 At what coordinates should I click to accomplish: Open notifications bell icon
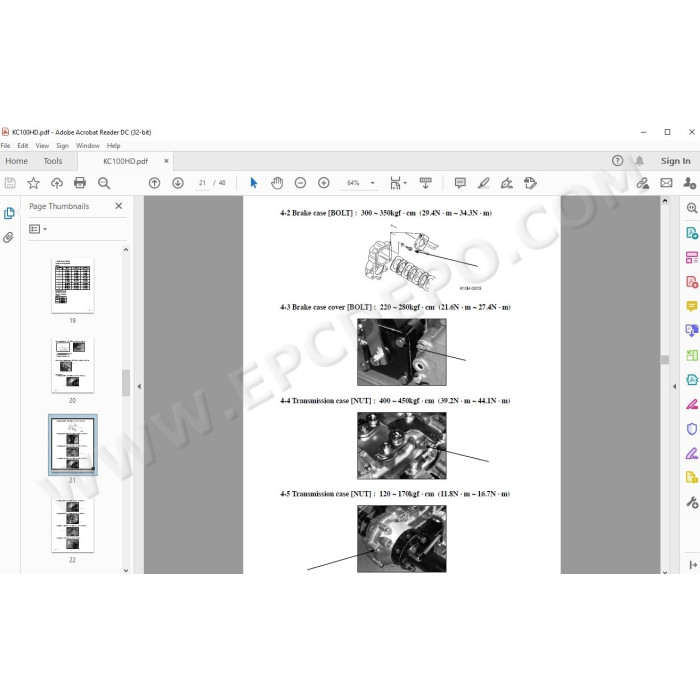tap(640, 161)
